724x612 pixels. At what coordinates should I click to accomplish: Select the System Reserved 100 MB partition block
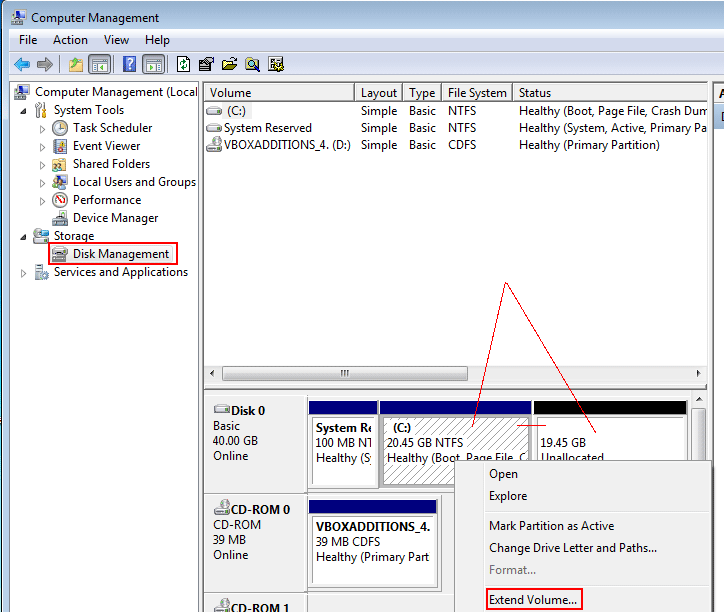point(343,443)
